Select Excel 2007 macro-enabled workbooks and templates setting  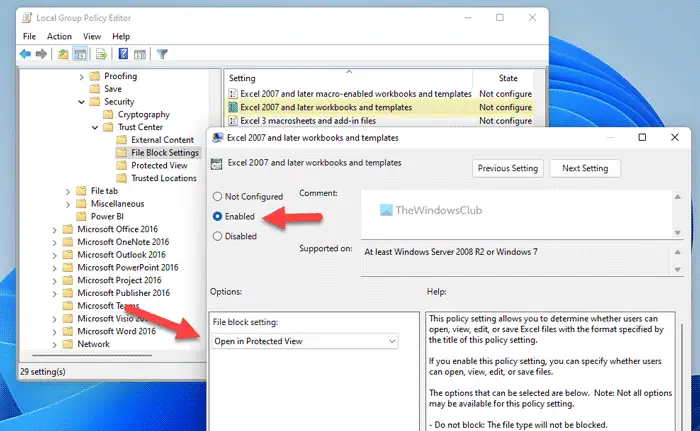point(356,94)
